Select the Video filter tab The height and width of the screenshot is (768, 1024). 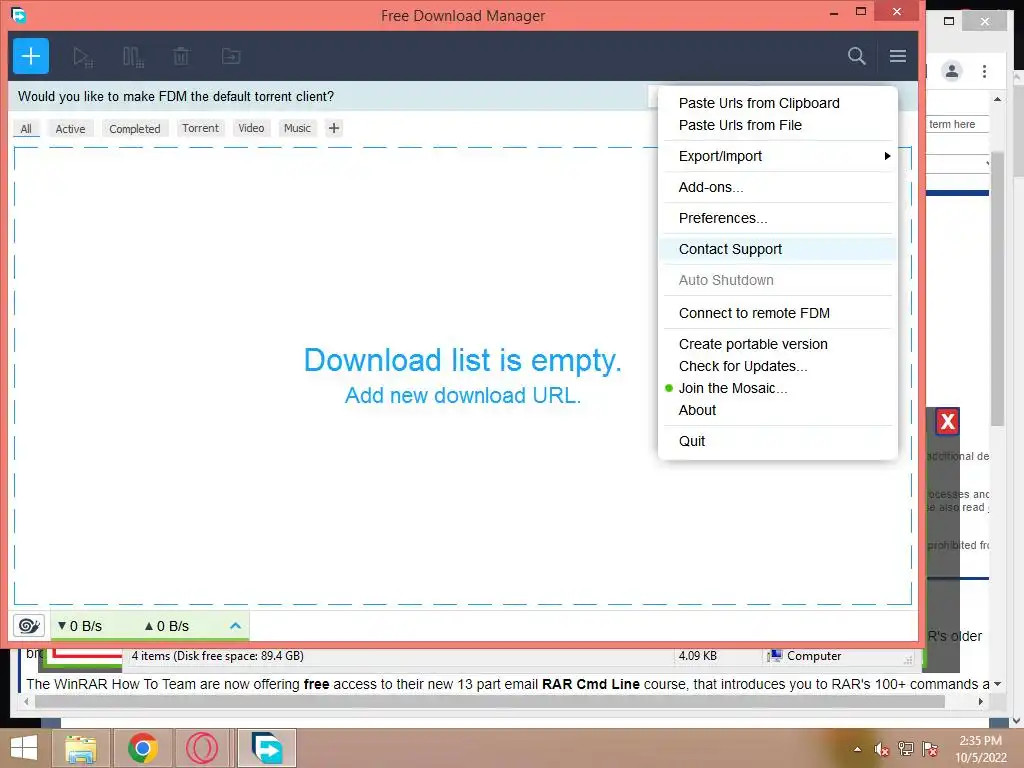click(x=251, y=128)
